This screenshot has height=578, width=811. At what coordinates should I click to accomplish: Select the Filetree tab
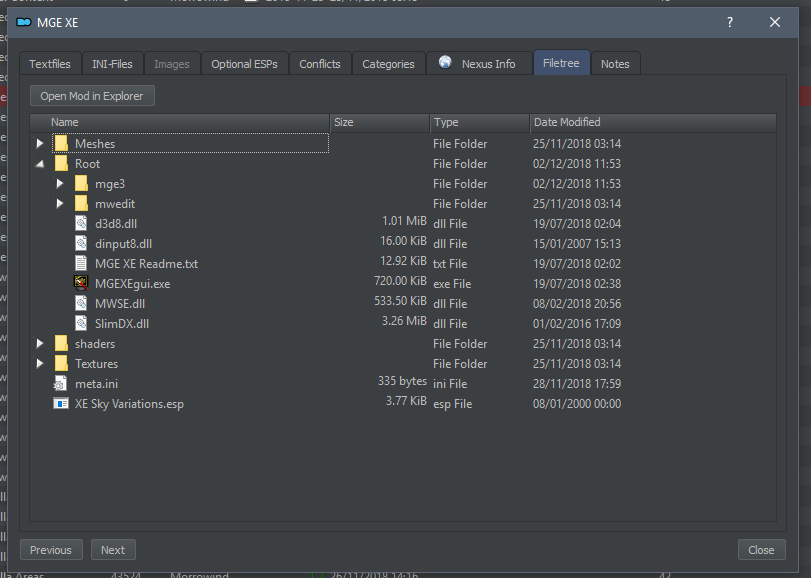[561, 63]
